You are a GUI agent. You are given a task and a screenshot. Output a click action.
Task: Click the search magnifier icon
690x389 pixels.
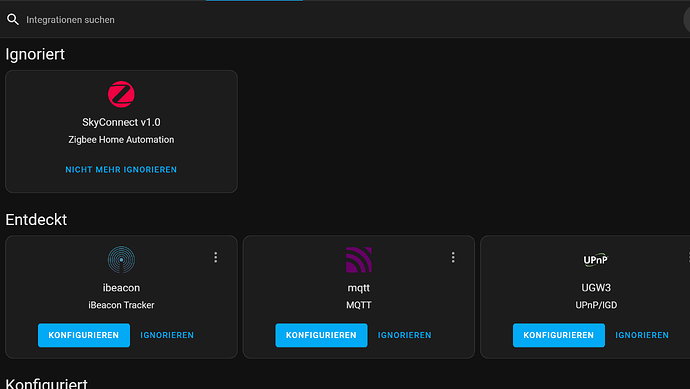(x=13, y=19)
